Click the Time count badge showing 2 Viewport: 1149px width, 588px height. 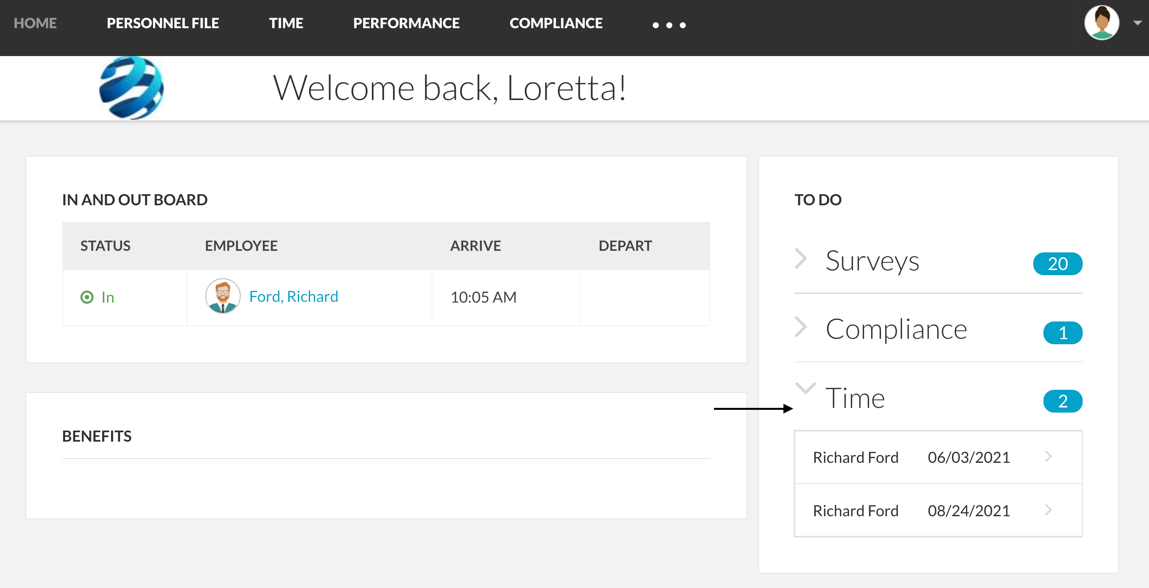pyautogui.click(x=1063, y=401)
